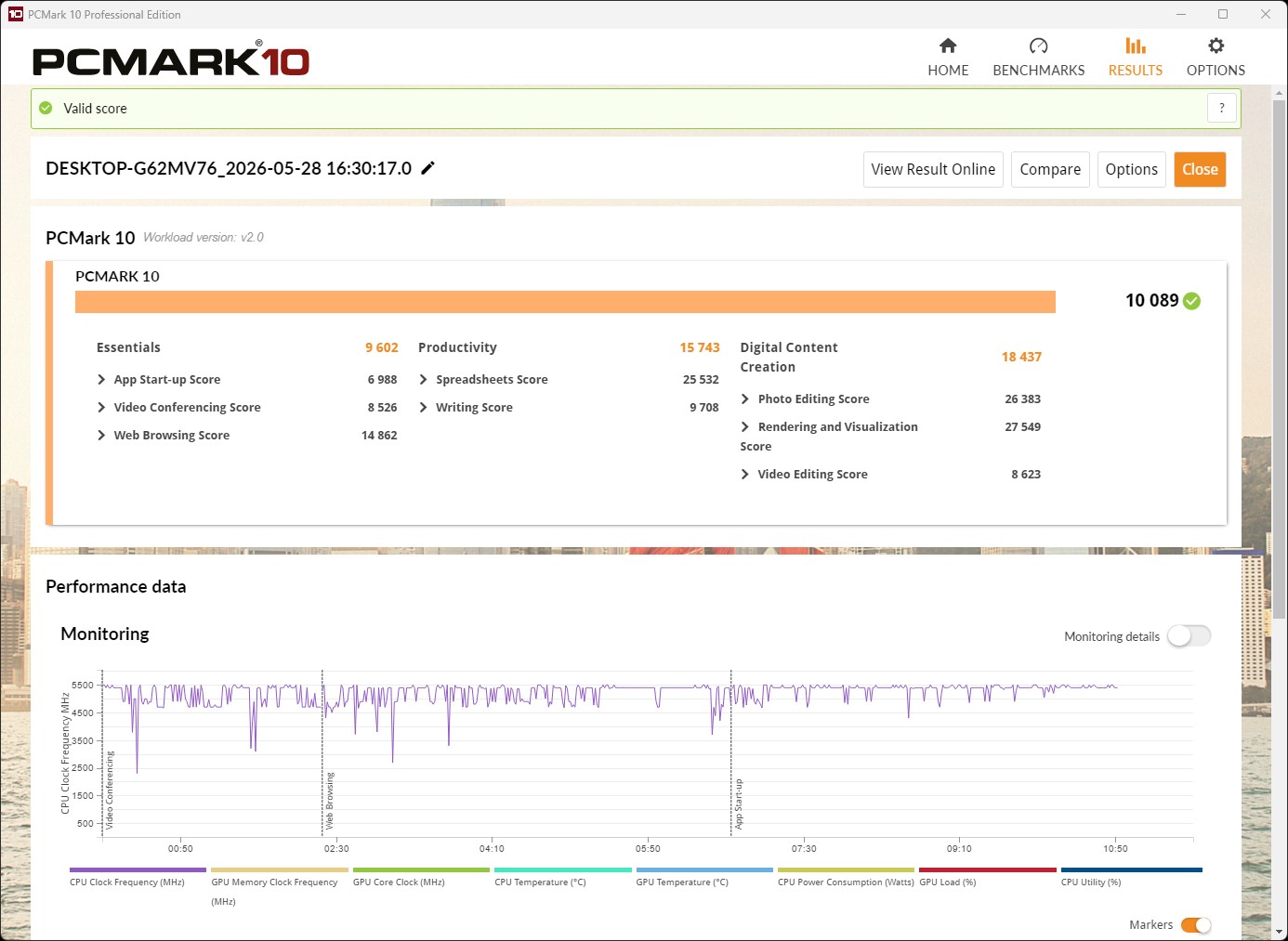Click the orange Close button
This screenshot has height=941, width=1288.
pos(1200,169)
